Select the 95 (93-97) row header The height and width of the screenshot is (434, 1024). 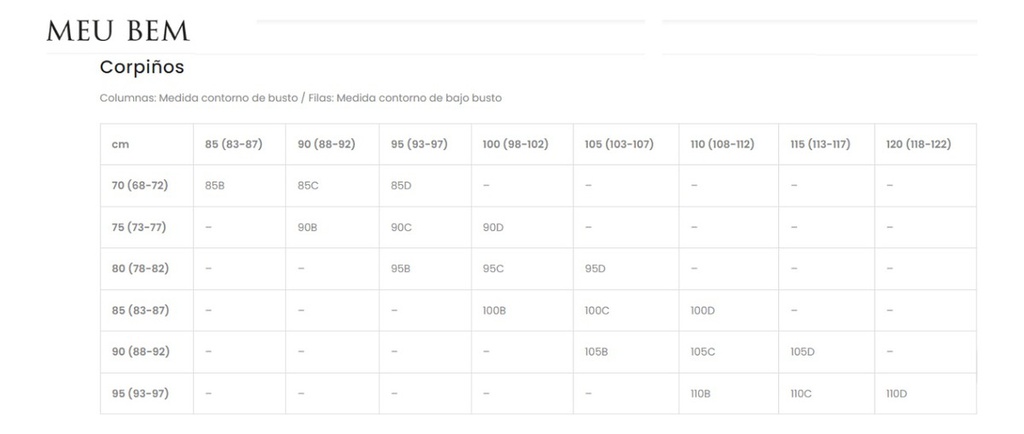(x=140, y=393)
